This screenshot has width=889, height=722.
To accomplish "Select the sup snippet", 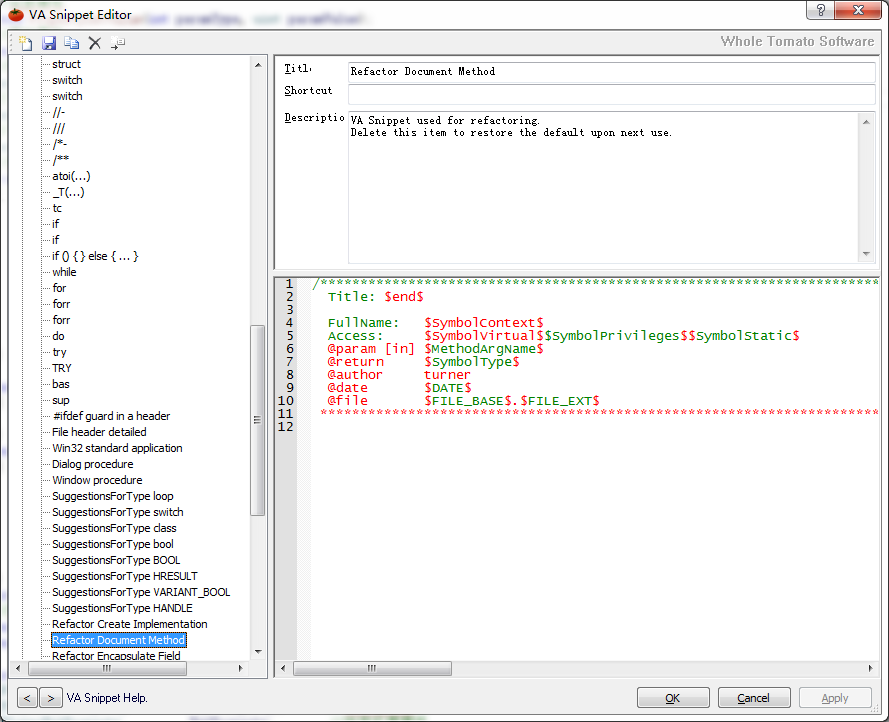I will [x=61, y=400].
